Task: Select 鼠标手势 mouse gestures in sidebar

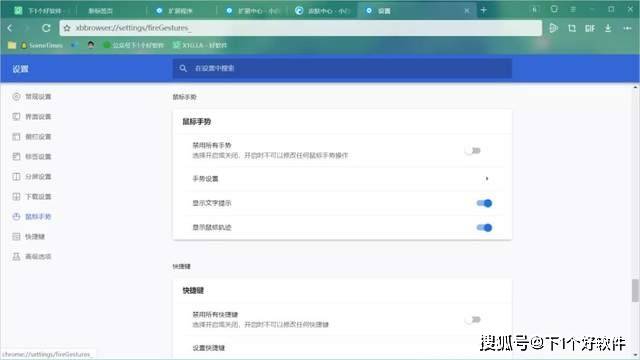Action: 32,217
